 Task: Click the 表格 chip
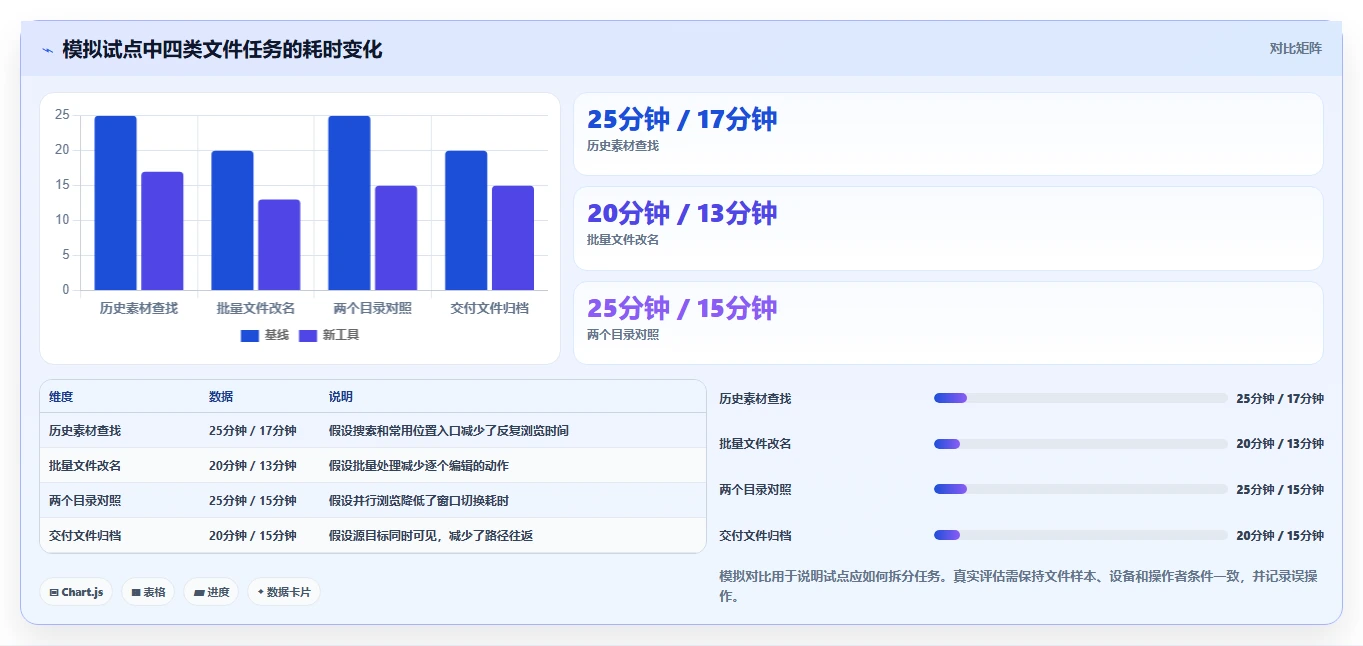click(148, 592)
